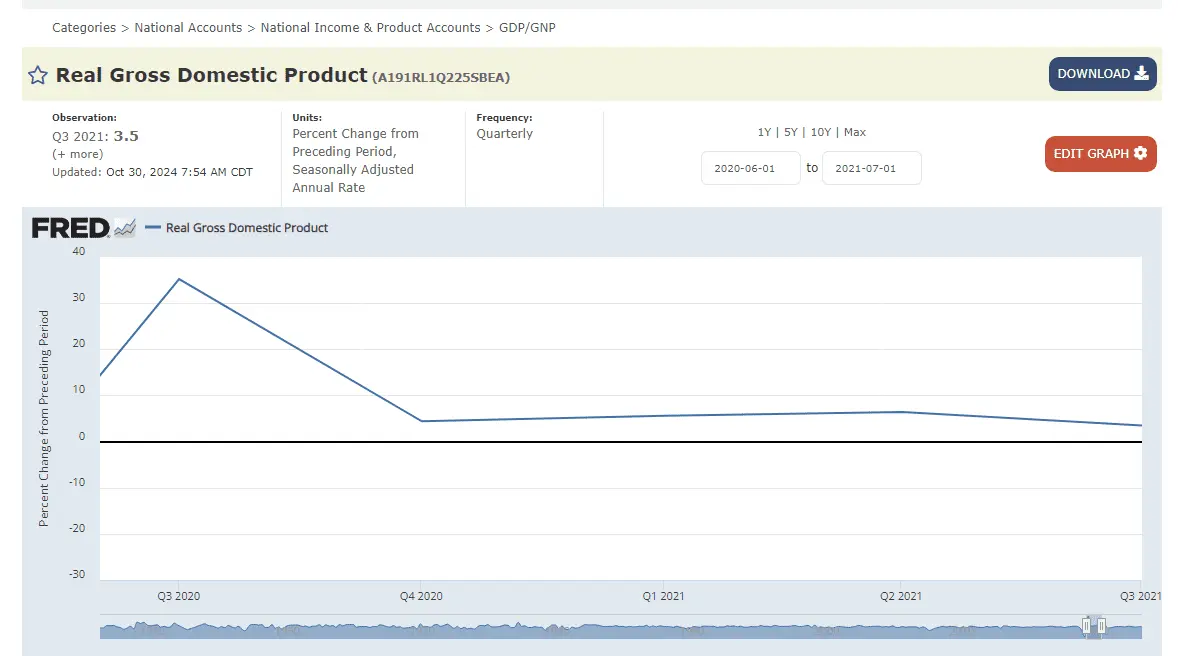
Task: Go to National Accounts breadcrumb
Action: pos(188,28)
